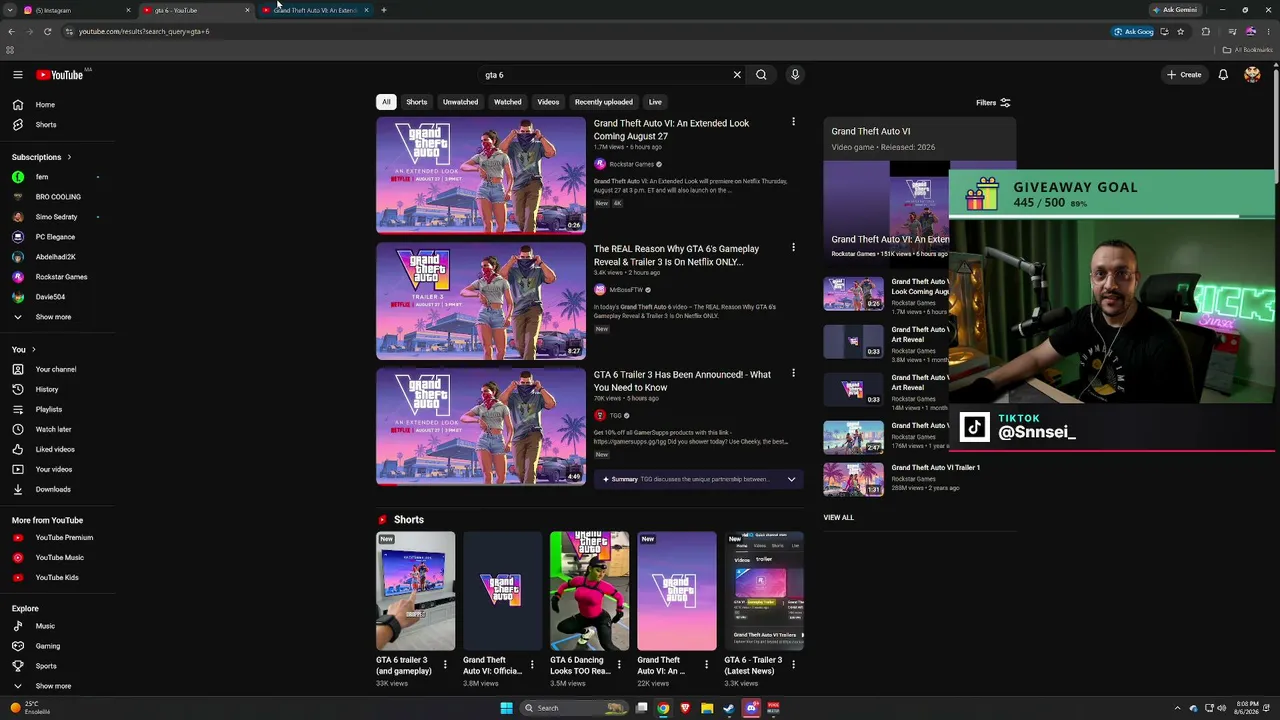Open options for Extended Look video

pos(793,122)
